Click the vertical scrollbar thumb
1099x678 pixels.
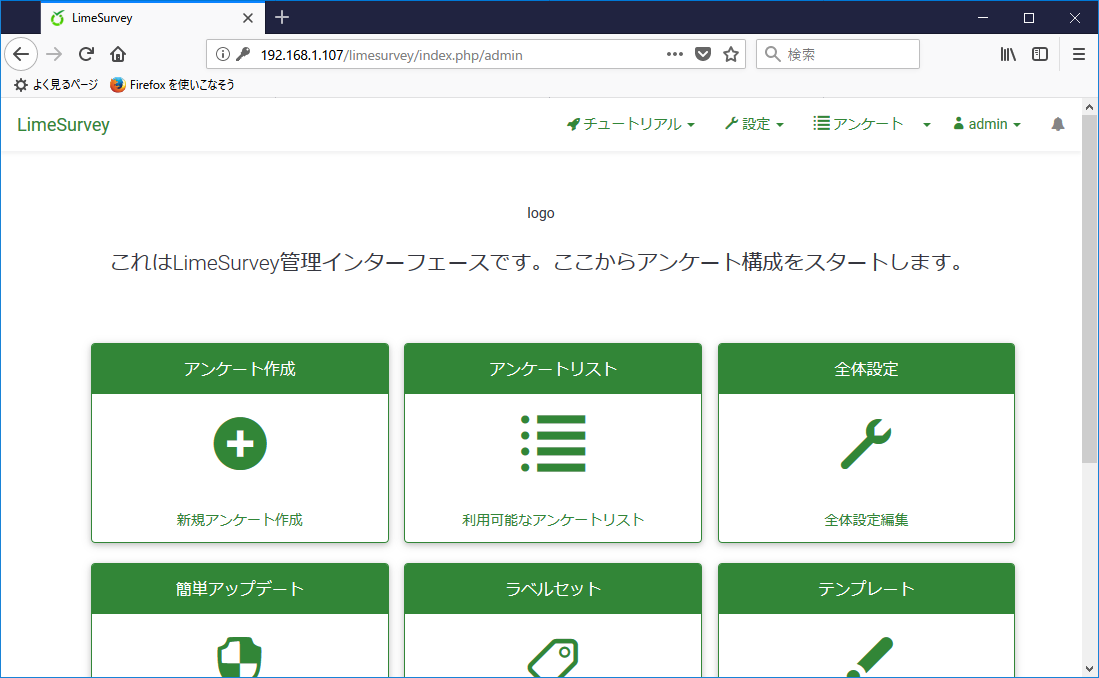(x=1088, y=287)
